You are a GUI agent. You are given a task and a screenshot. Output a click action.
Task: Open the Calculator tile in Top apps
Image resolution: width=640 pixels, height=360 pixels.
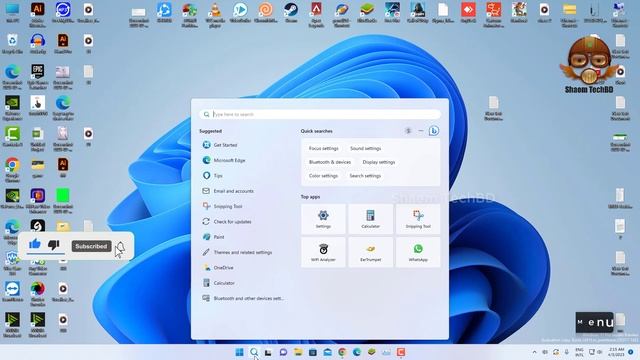tap(371, 219)
